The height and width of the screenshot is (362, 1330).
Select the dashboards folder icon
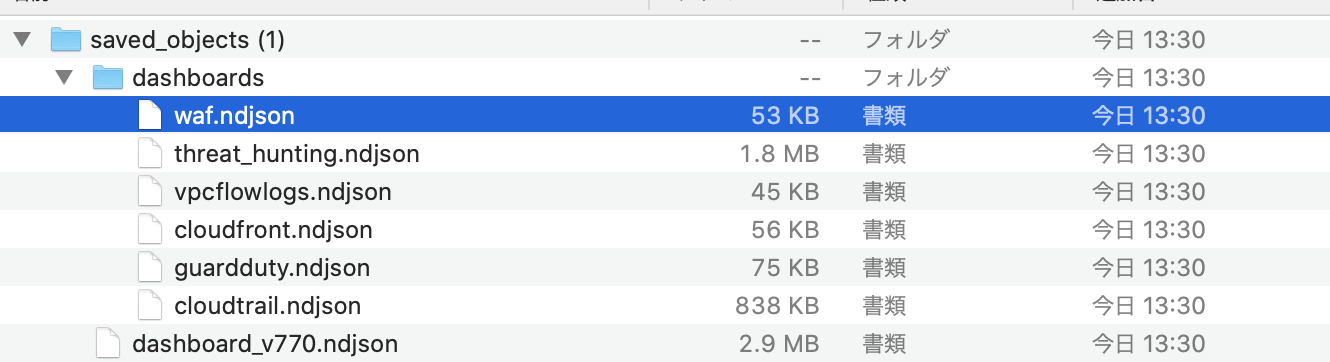[x=107, y=77]
